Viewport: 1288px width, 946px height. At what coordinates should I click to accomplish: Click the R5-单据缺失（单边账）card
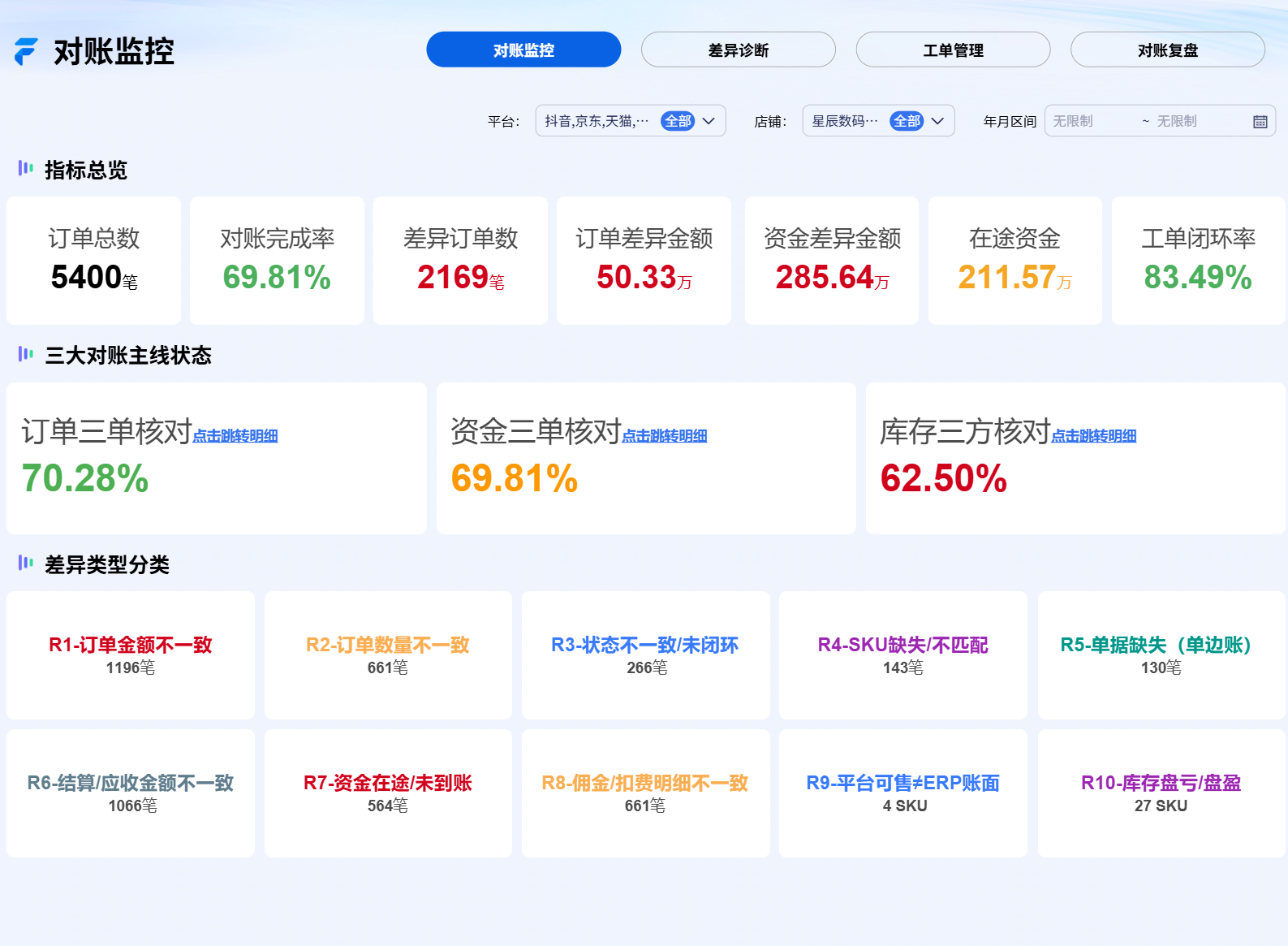tap(1161, 655)
